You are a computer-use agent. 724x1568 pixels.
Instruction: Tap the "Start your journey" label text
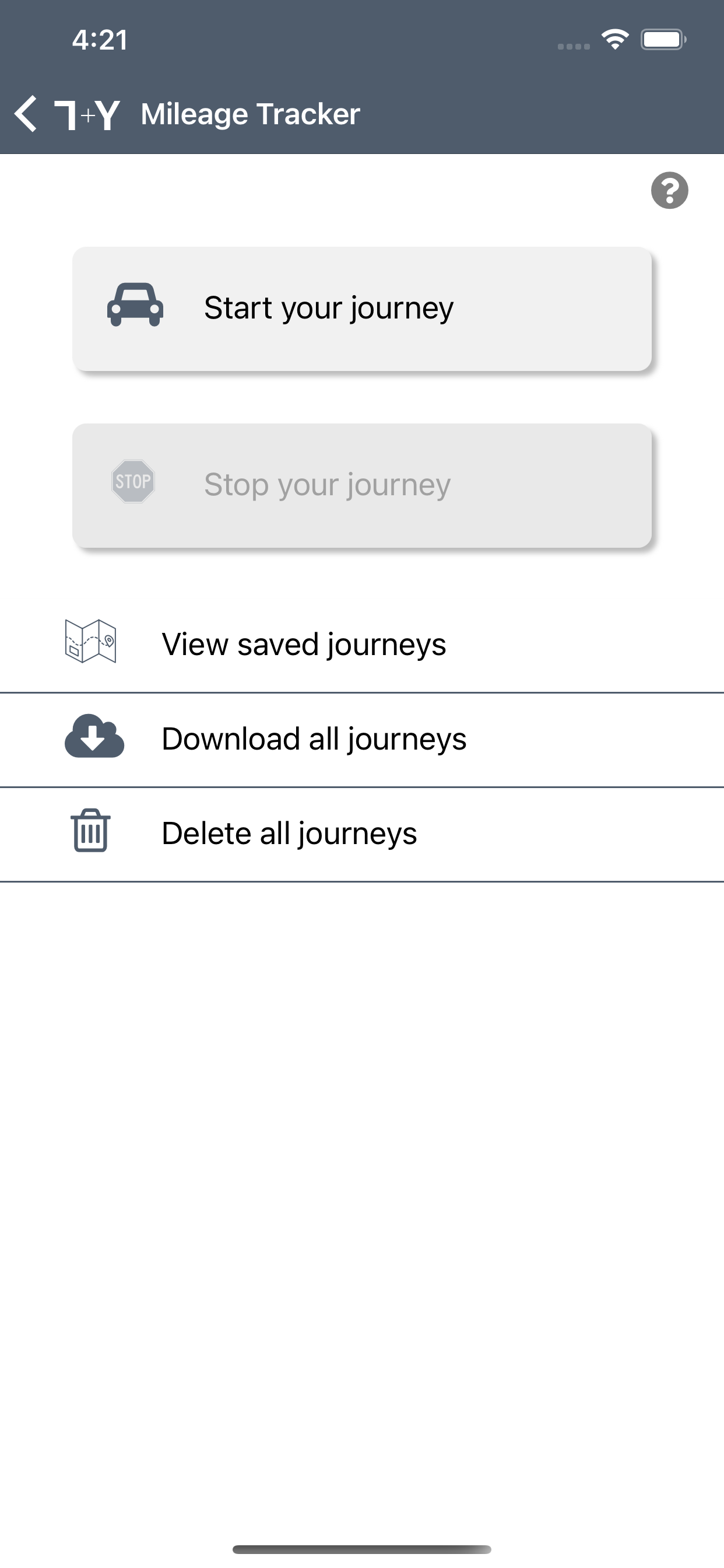(x=329, y=308)
